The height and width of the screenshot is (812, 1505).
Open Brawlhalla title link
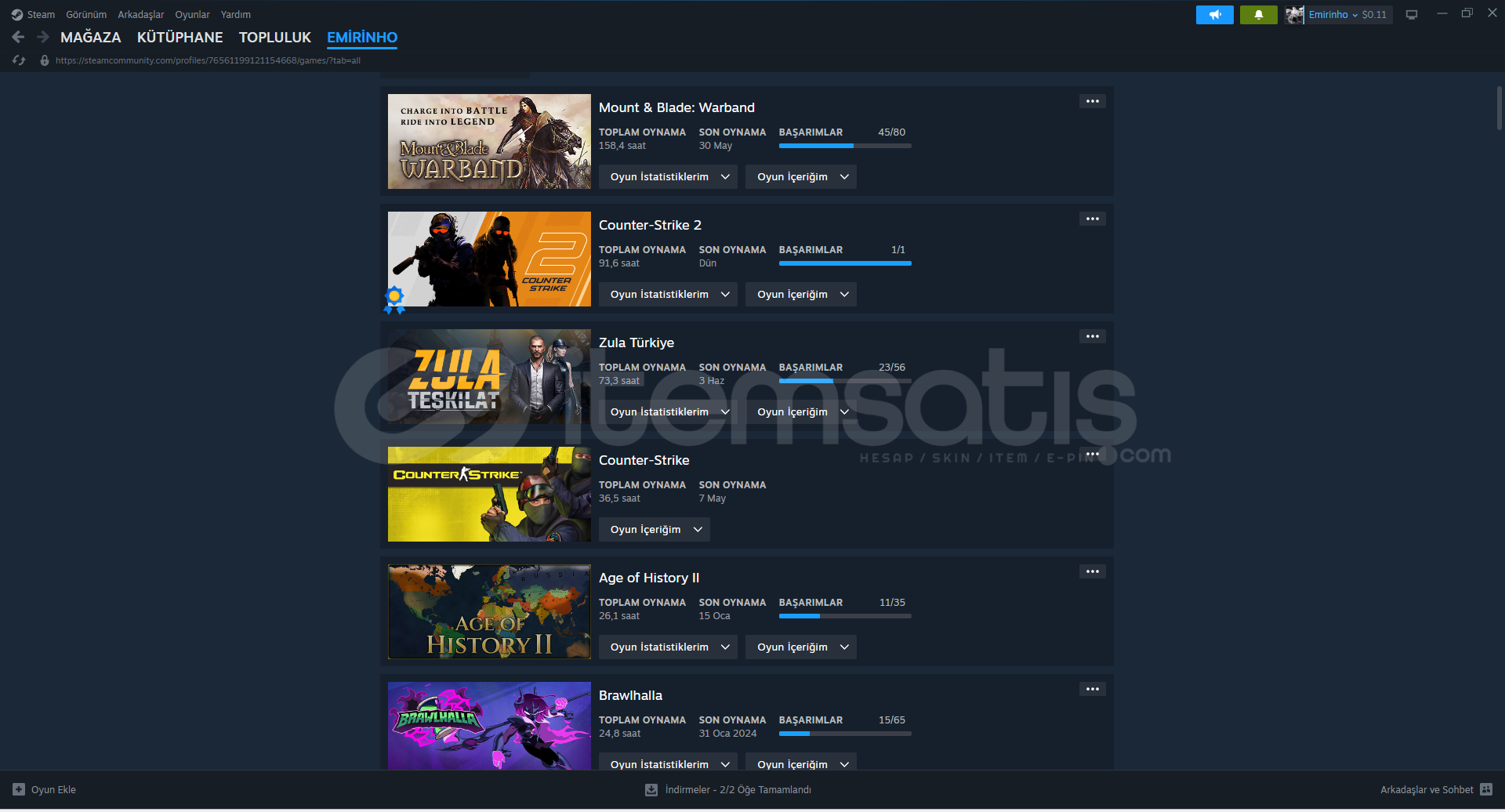630,696
